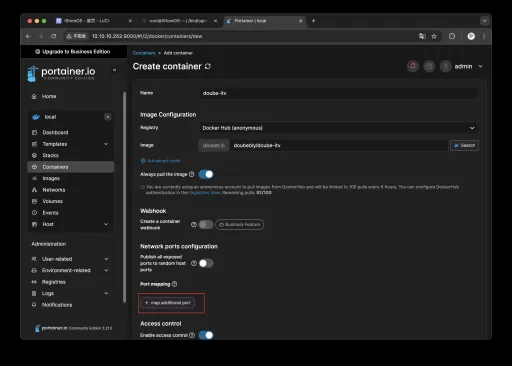
Task: Click map additional port button
Action: (168, 303)
